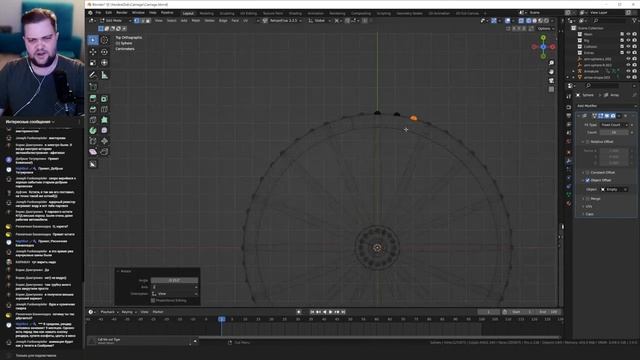640x360 pixels.
Task: Select the Inset Faces tool
Action: (104, 98)
